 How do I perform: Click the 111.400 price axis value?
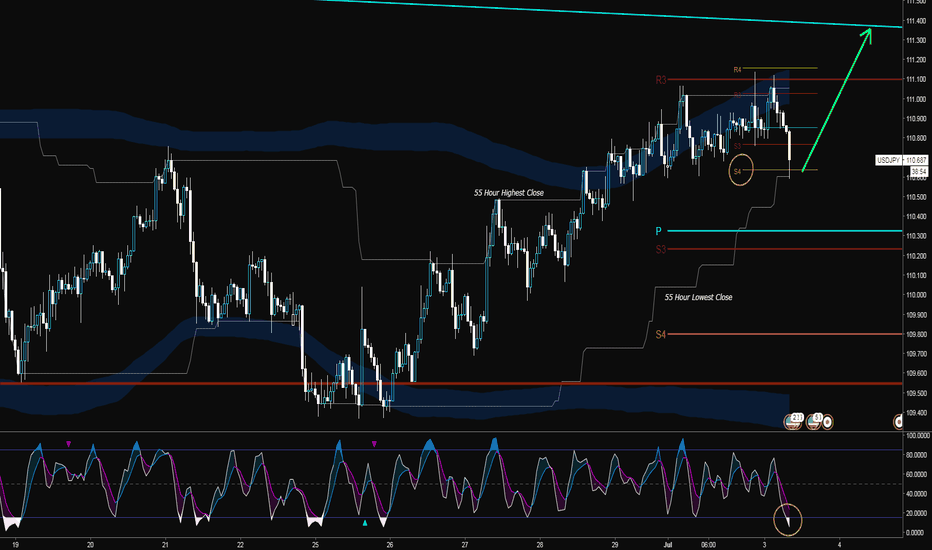[x=916, y=21]
